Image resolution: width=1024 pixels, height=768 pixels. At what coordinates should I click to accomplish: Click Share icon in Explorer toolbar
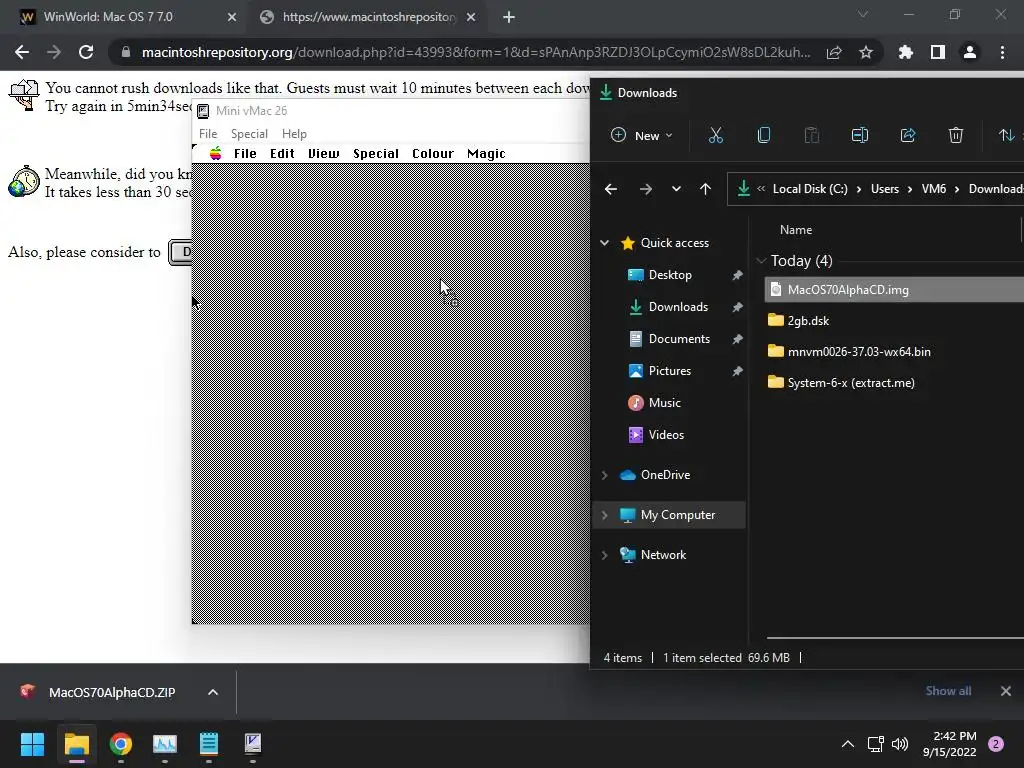click(x=908, y=135)
